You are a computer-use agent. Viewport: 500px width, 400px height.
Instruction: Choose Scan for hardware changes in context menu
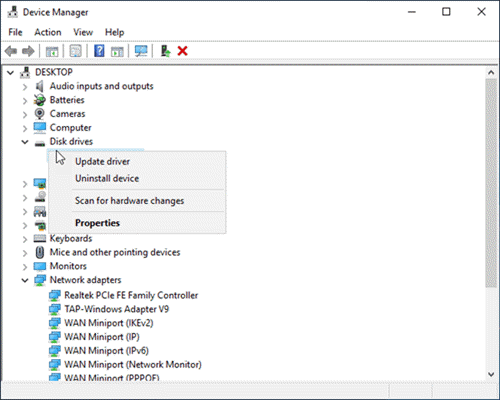pyautogui.click(x=137, y=201)
